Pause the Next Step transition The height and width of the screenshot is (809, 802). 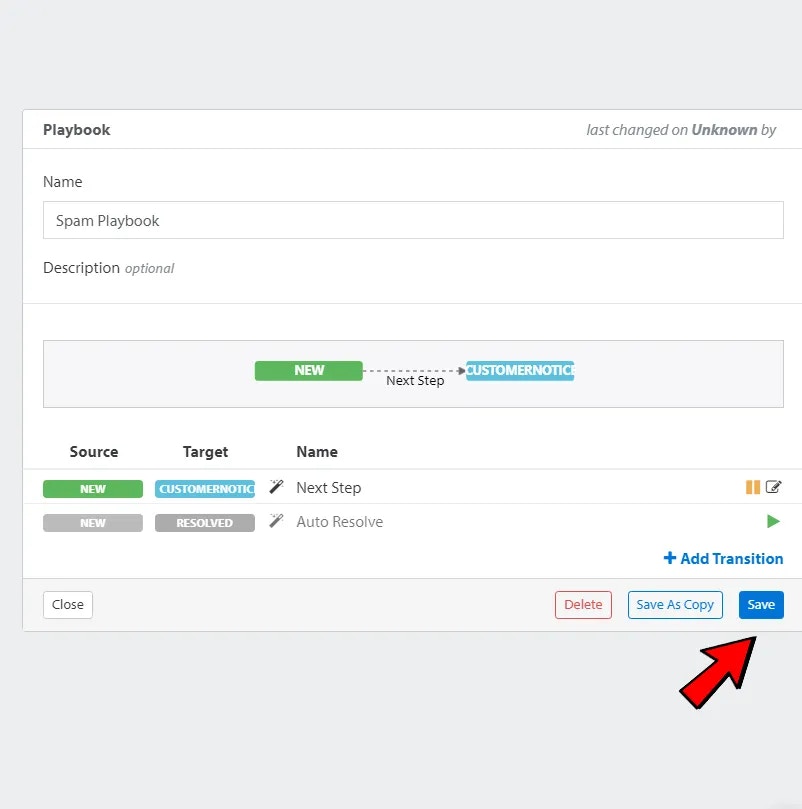click(752, 487)
